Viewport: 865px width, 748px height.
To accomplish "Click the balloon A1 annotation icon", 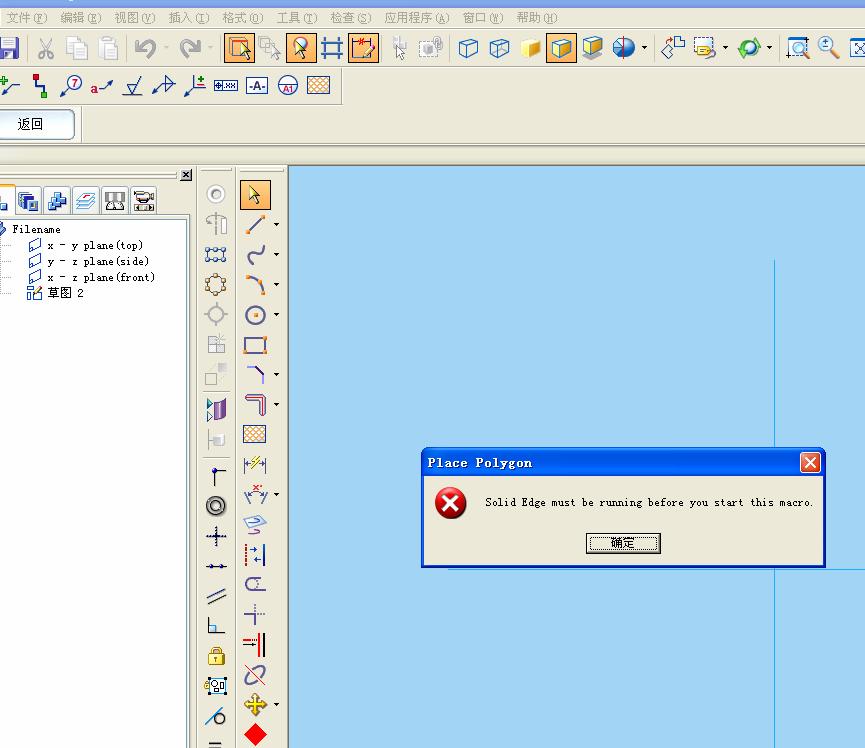I will click(287, 85).
